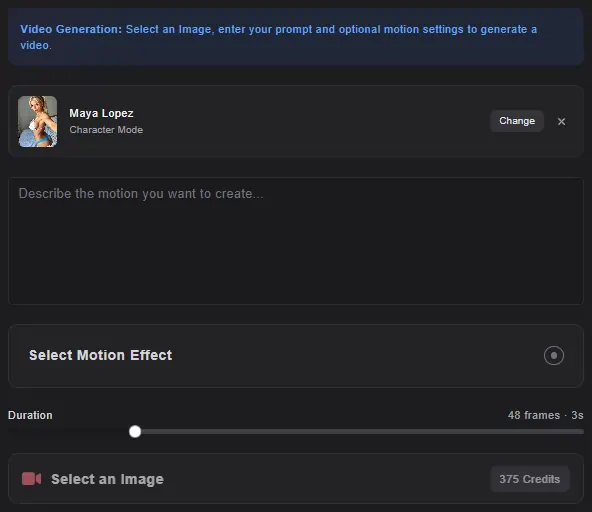Focus the motion description text box
Image resolution: width=592 pixels, height=512 pixels.
[x=296, y=241]
